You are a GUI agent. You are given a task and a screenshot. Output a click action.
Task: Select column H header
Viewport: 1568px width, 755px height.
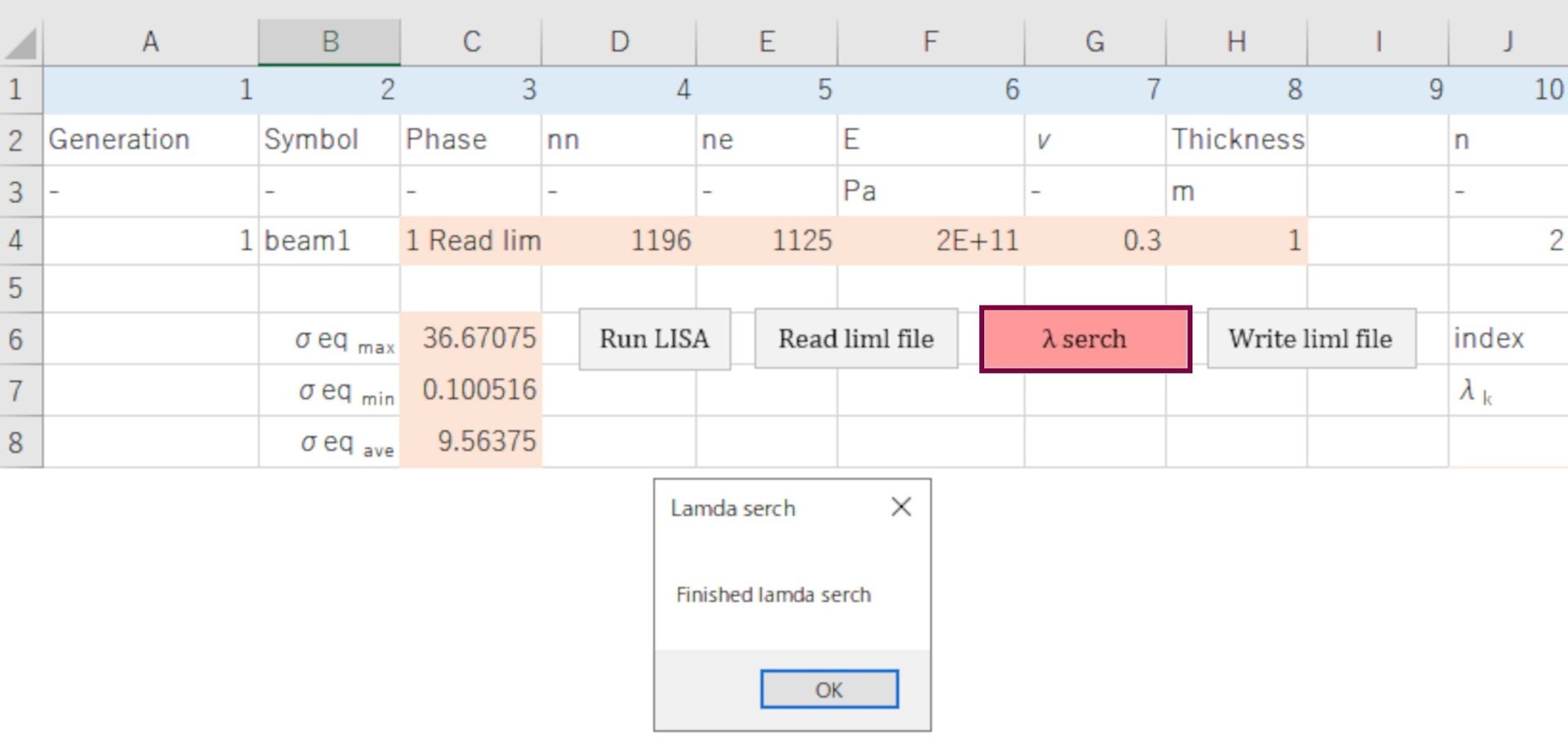pyautogui.click(x=1236, y=42)
